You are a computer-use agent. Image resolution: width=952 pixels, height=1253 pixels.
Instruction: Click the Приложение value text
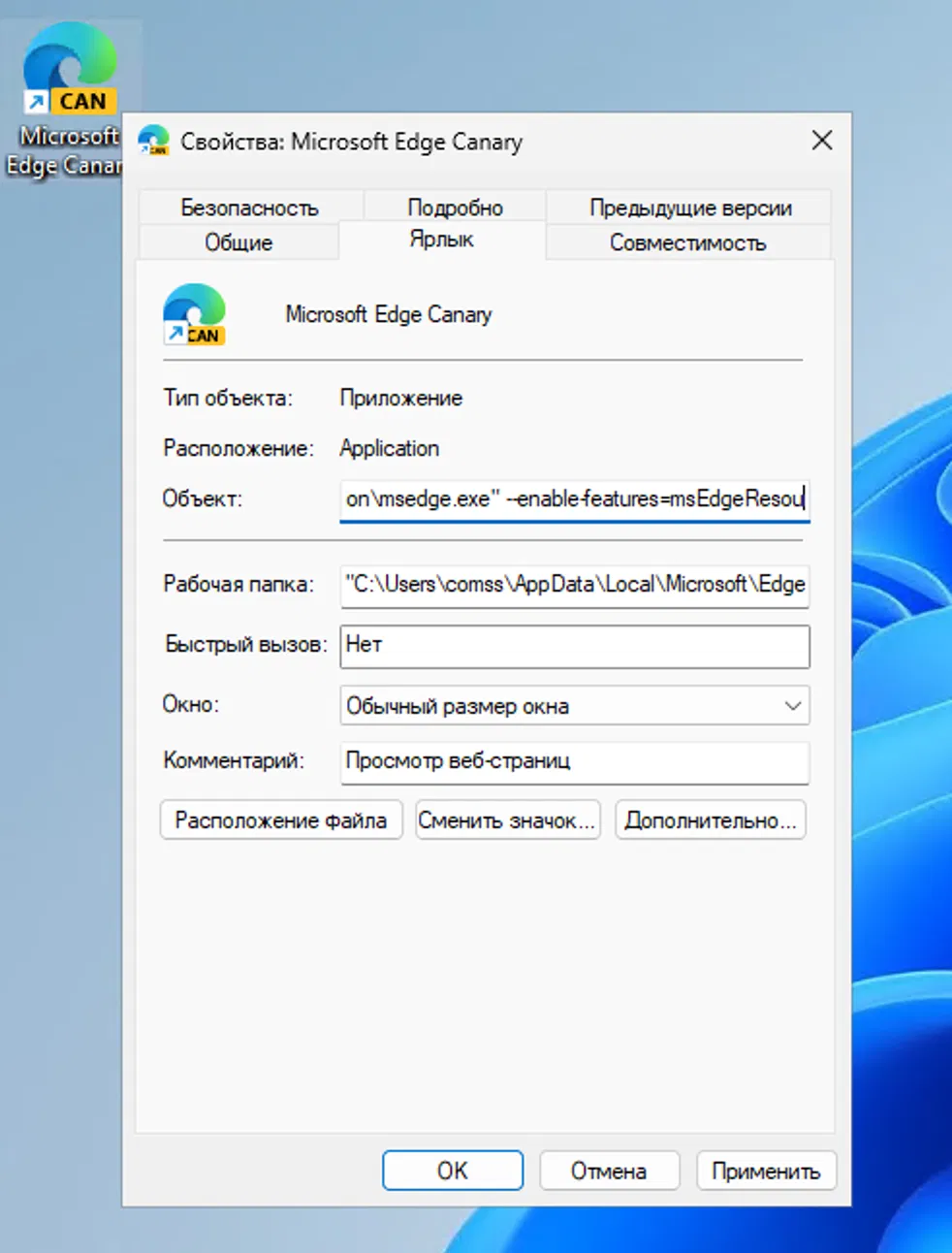click(401, 398)
